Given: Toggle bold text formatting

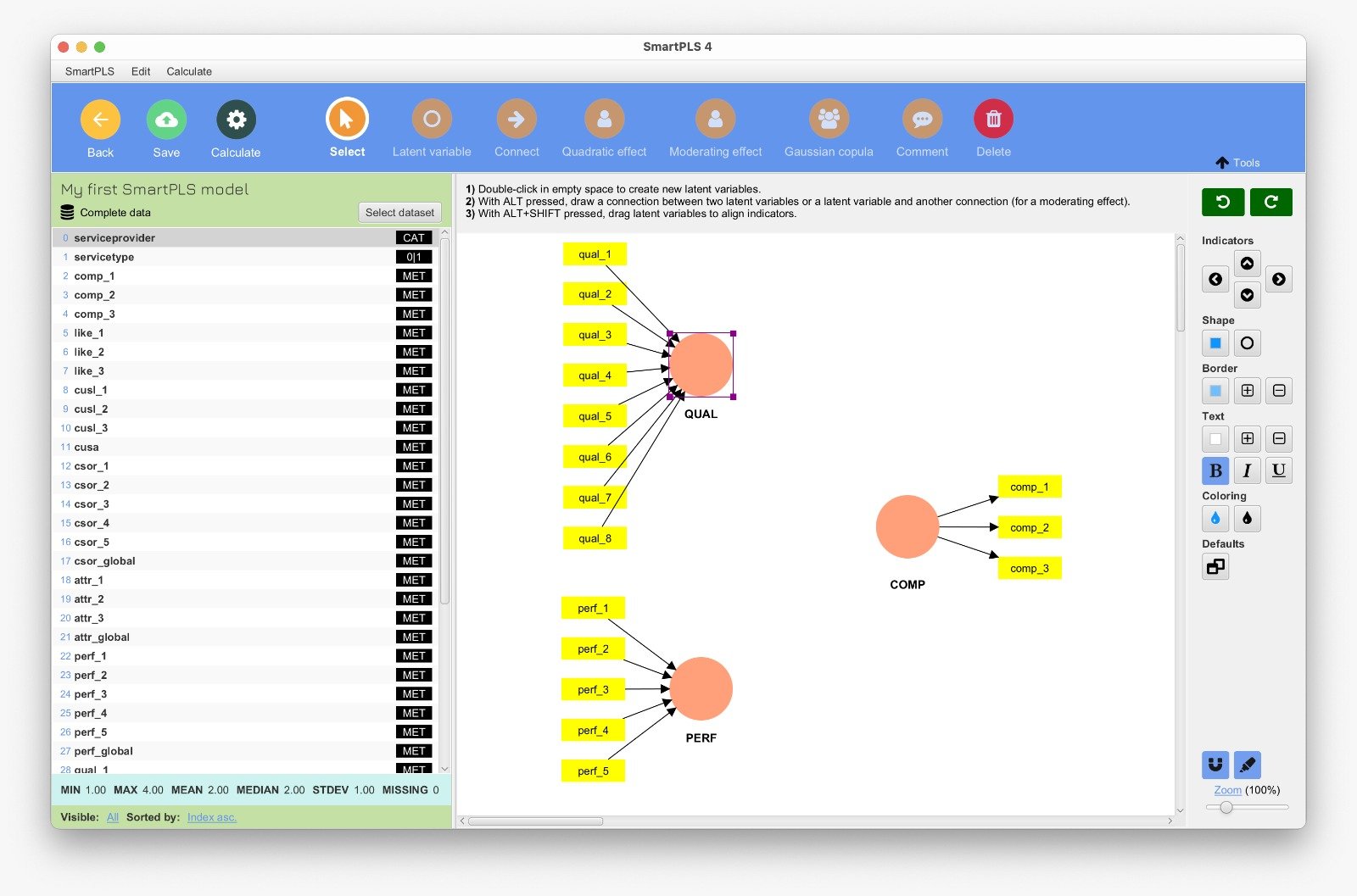Looking at the screenshot, I should coord(1215,470).
